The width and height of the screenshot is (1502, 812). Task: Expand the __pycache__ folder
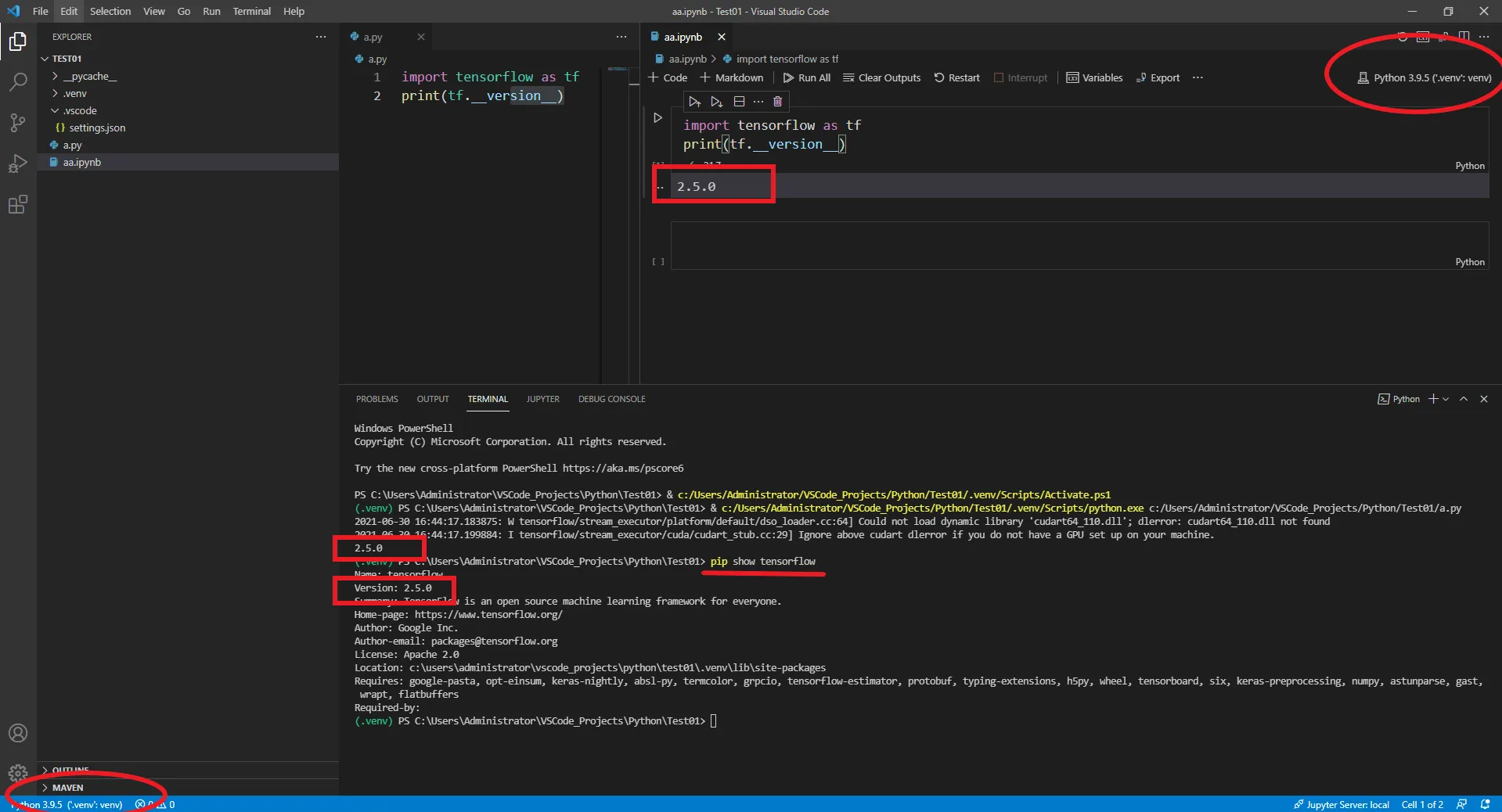[x=89, y=76]
